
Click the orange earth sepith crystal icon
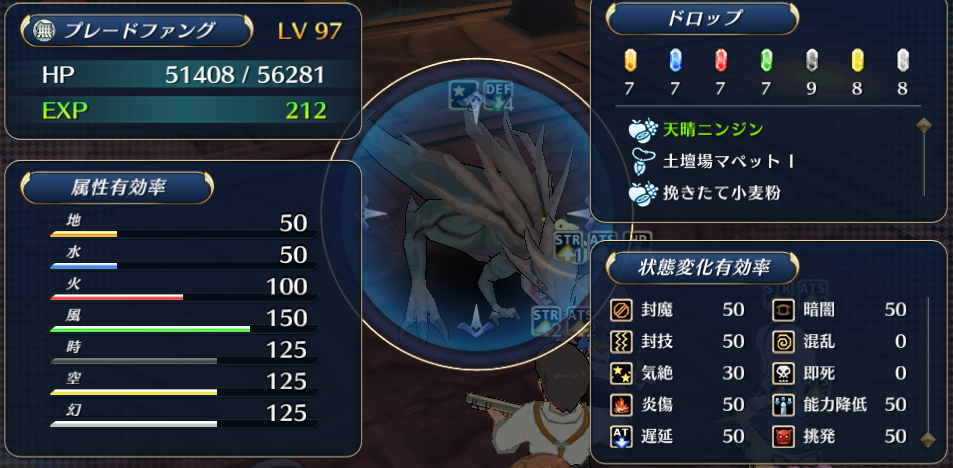tap(630, 60)
